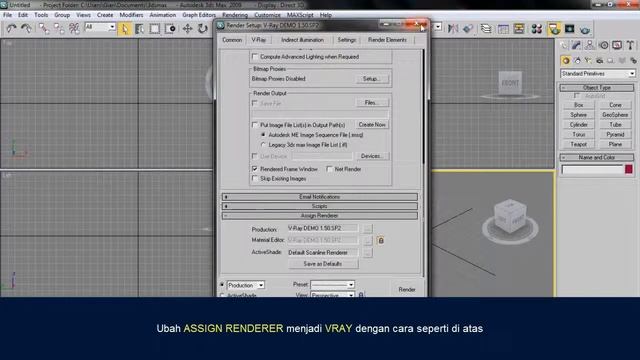The image size is (640, 360).
Task: Switch to the Utilities hammer icon
Action: coord(630,45)
